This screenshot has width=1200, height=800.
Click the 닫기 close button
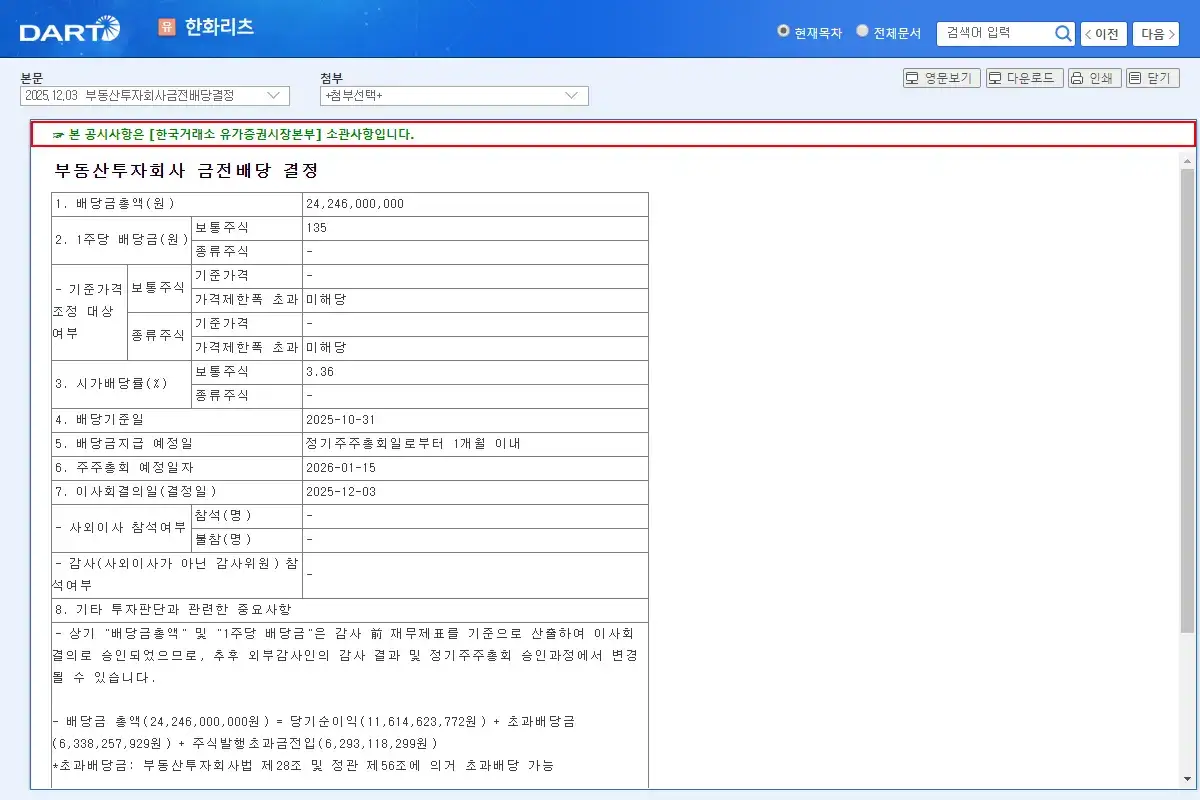coord(1153,78)
